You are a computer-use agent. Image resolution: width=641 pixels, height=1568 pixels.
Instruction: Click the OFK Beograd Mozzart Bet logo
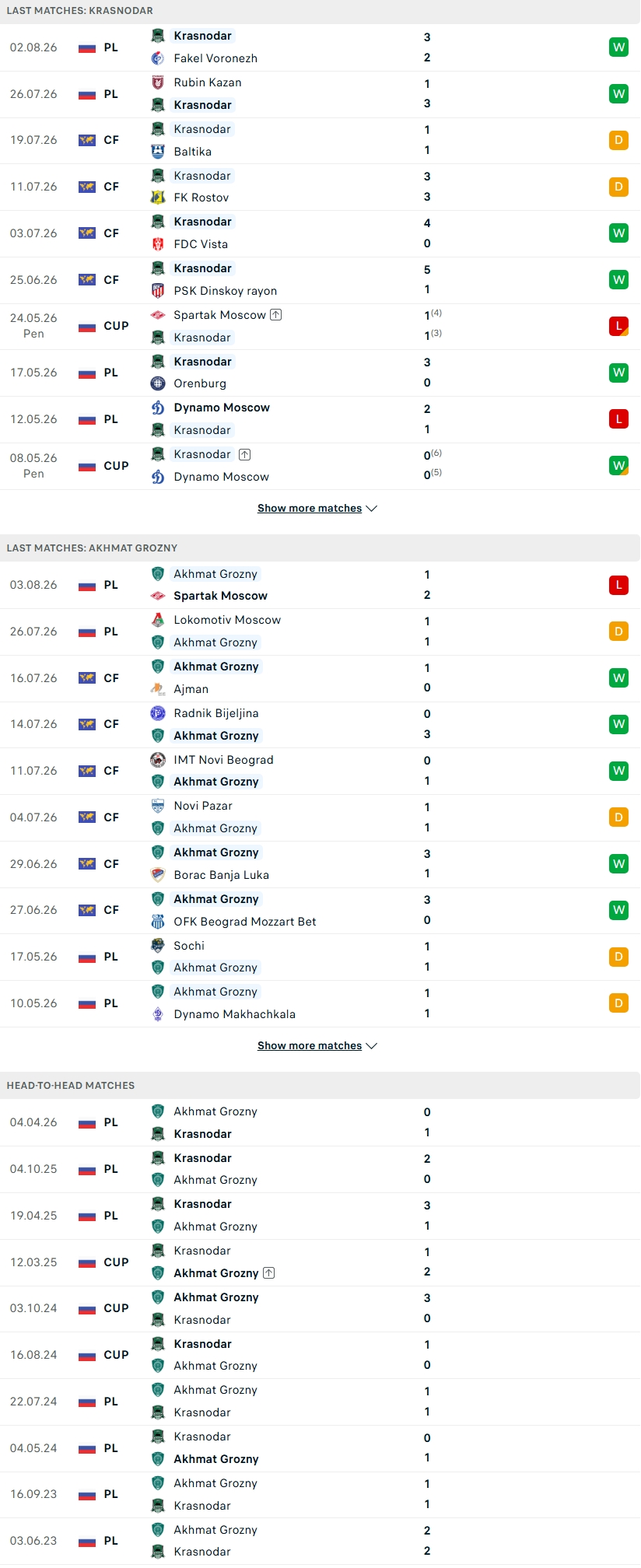(158, 922)
